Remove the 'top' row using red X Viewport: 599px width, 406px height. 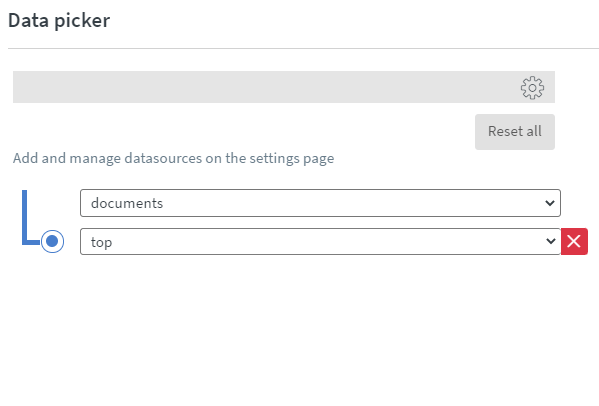pos(574,241)
